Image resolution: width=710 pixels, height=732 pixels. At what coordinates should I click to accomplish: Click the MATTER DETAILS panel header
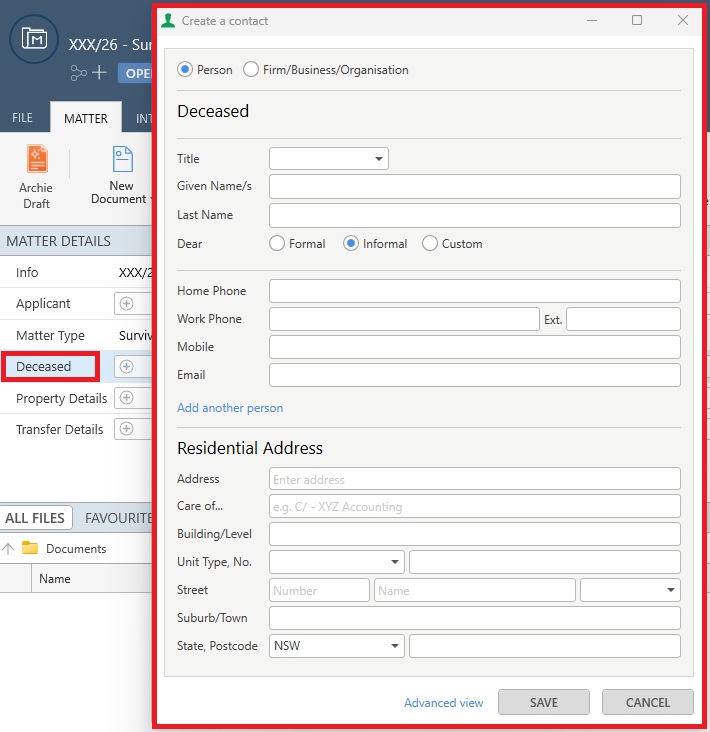click(76, 241)
